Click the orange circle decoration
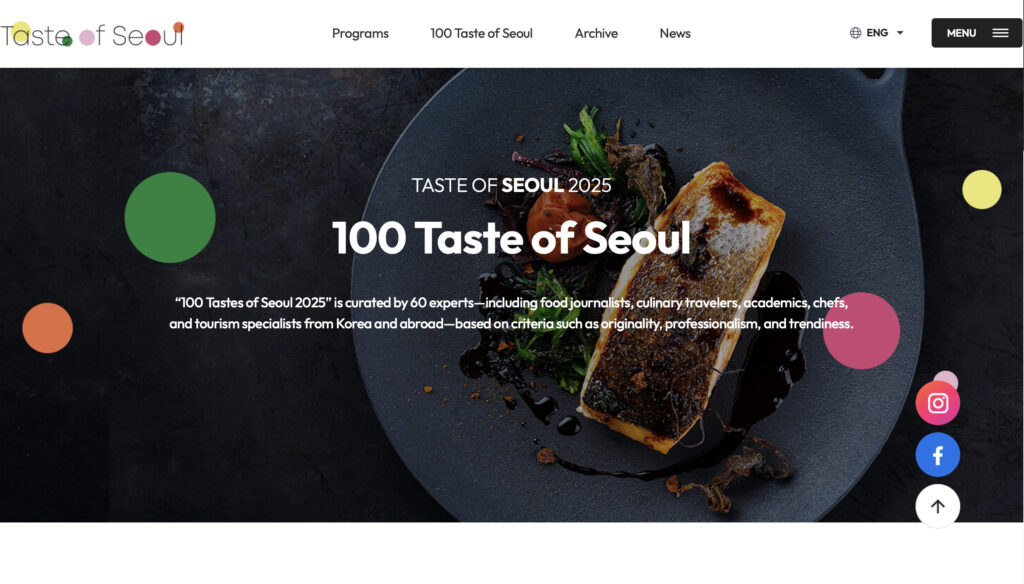This screenshot has width=1024, height=584. coord(47,328)
